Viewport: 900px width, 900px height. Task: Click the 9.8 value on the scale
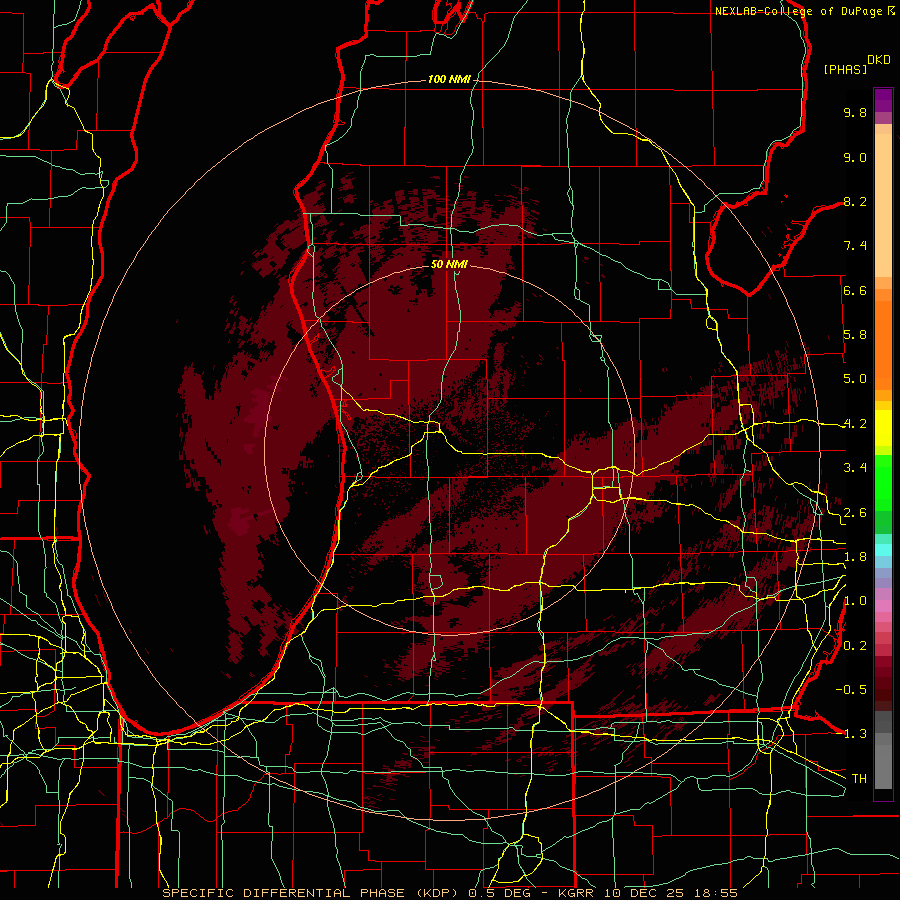coord(855,113)
